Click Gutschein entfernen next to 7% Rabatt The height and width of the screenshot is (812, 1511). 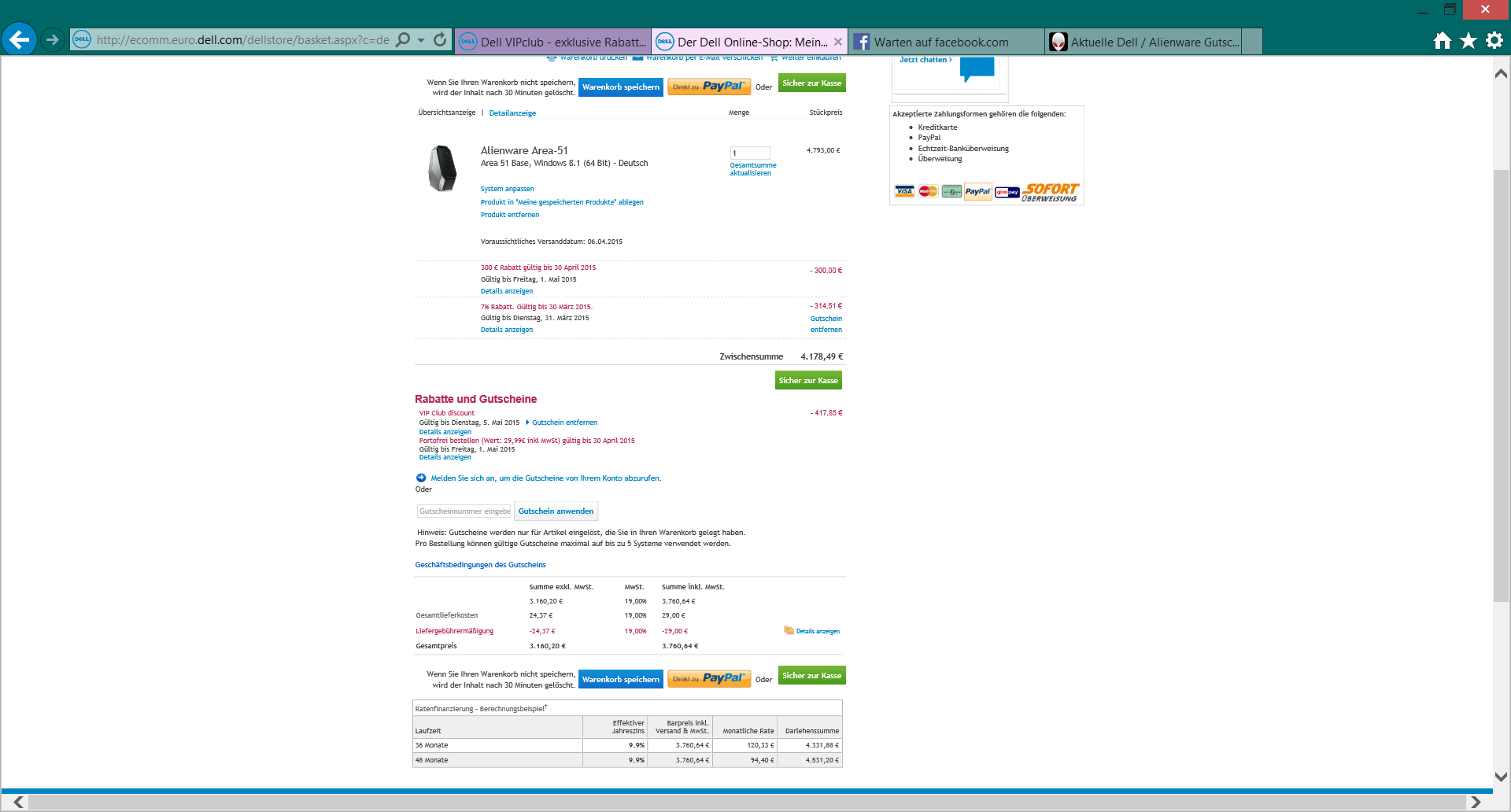(x=826, y=324)
